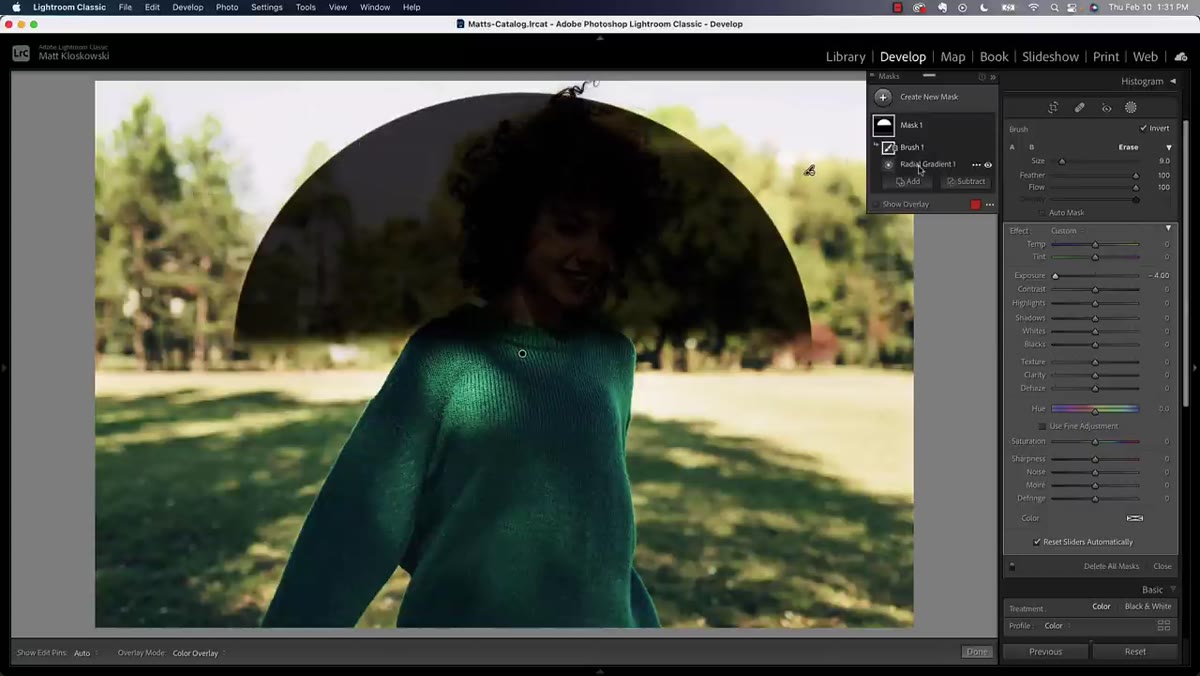Image resolution: width=1200 pixels, height=676 pixels.
Task: Expand the top panel arrow
Action: (x=600, y=38)
